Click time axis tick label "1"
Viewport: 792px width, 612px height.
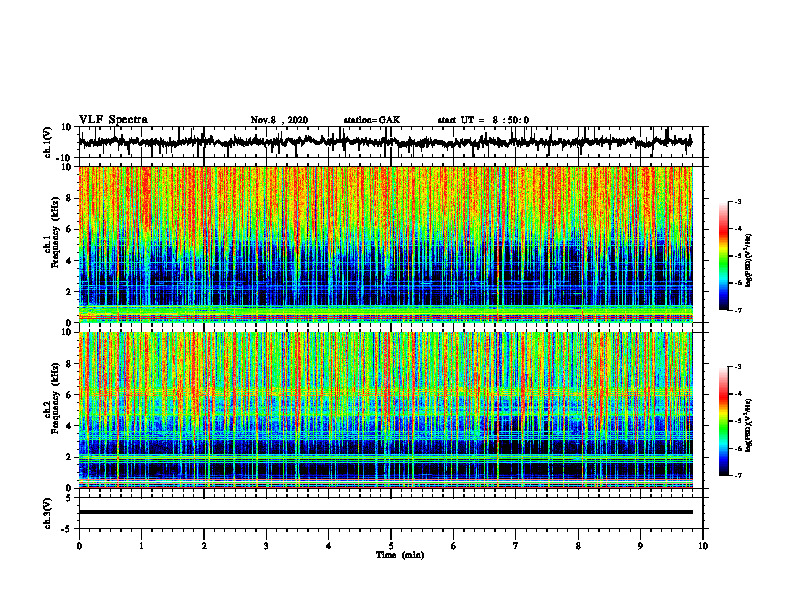[141, 546]
